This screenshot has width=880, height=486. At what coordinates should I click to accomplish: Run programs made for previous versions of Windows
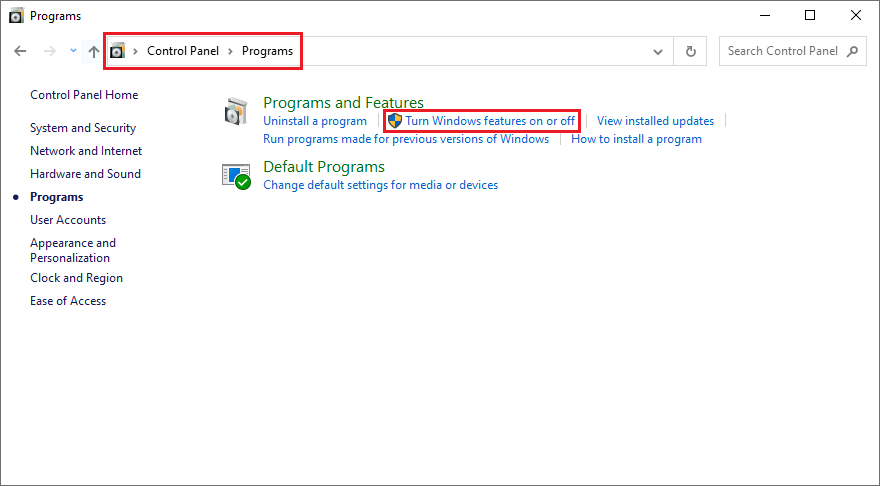pos(406,139)
